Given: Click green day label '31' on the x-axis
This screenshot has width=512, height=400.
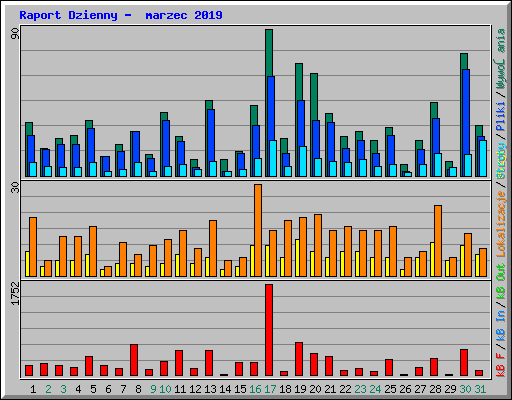Looking at the screenshot, I should (x=480, y=389).
